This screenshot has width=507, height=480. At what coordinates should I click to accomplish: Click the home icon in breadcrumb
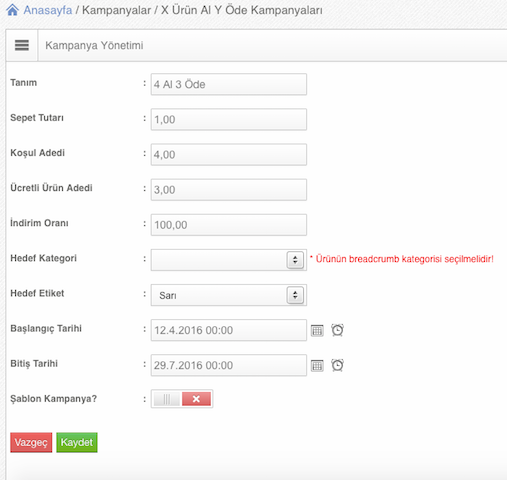[x=12, y=10]
